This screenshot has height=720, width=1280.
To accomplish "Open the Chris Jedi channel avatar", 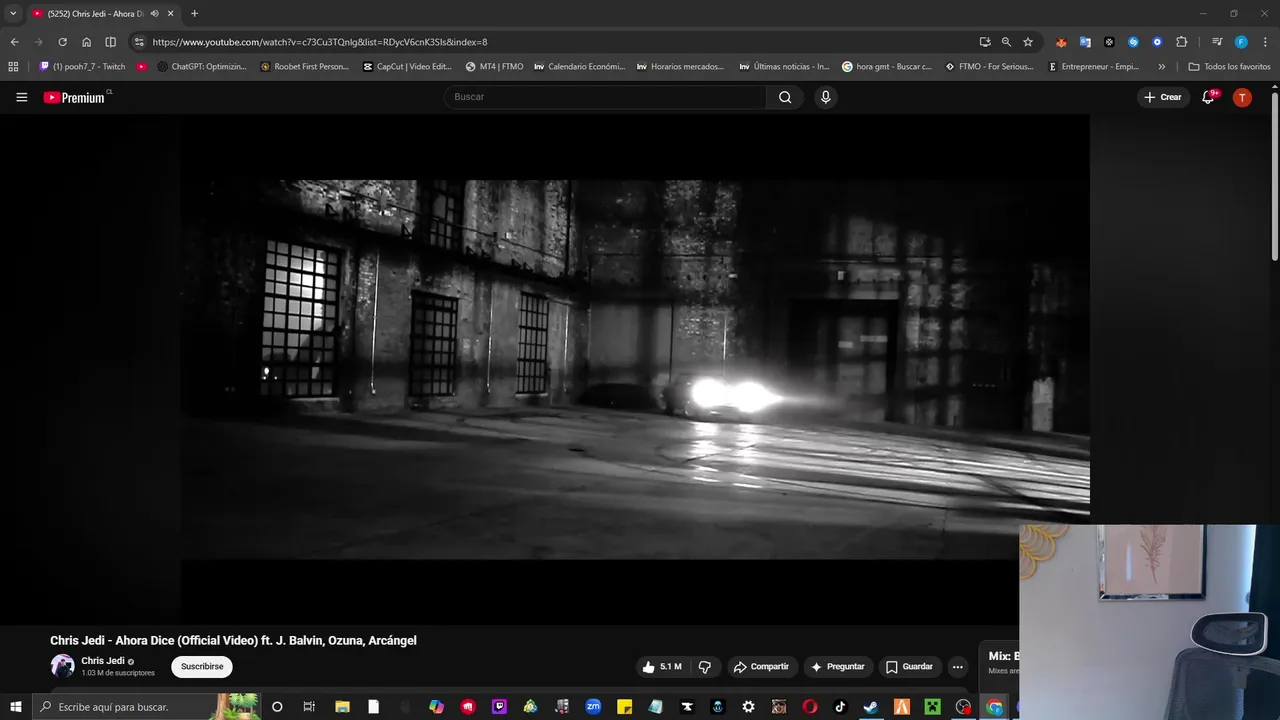I will coord(62,666).
